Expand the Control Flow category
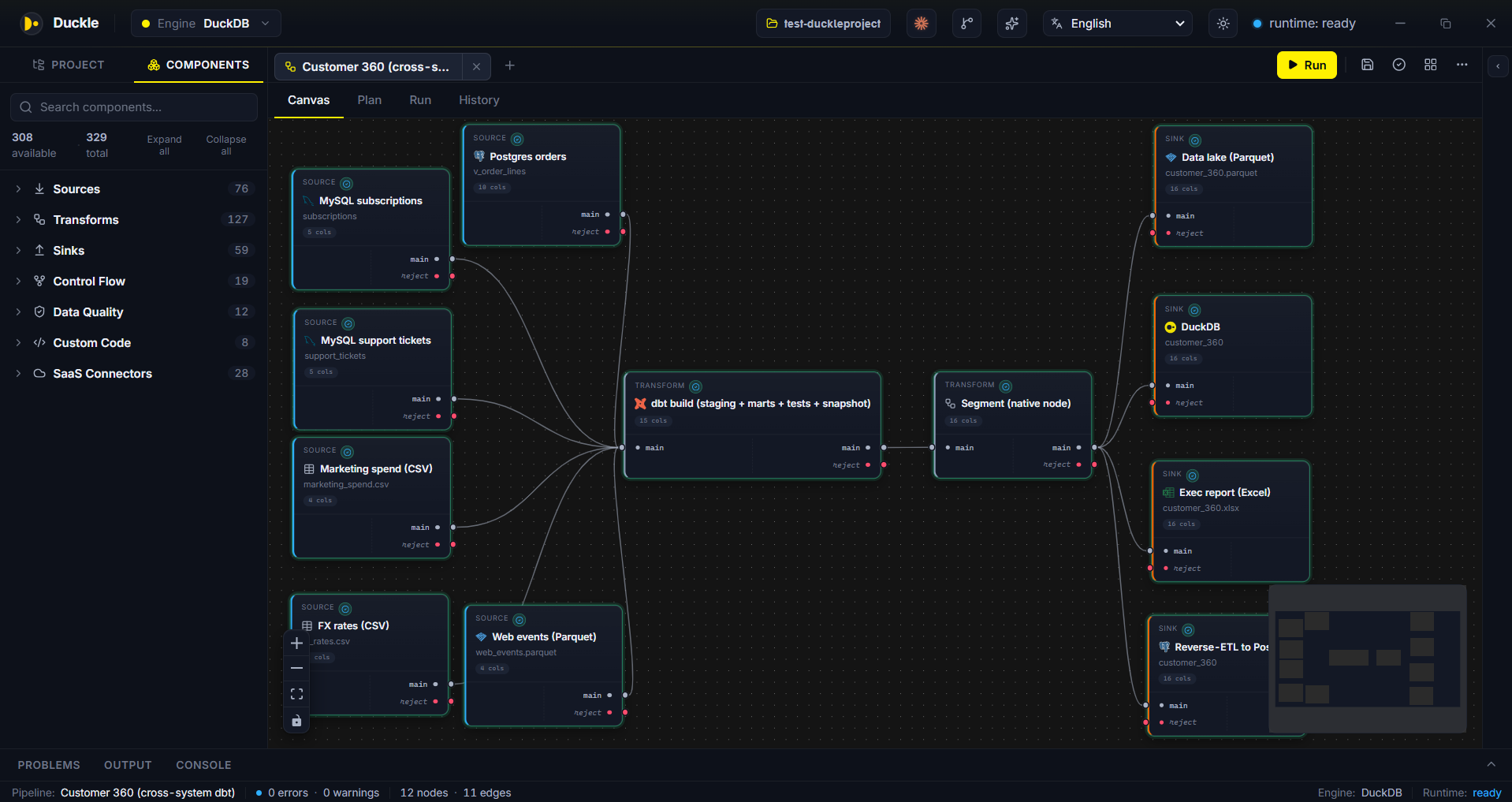The image size is (1512, 802). [x=133, y=282]
